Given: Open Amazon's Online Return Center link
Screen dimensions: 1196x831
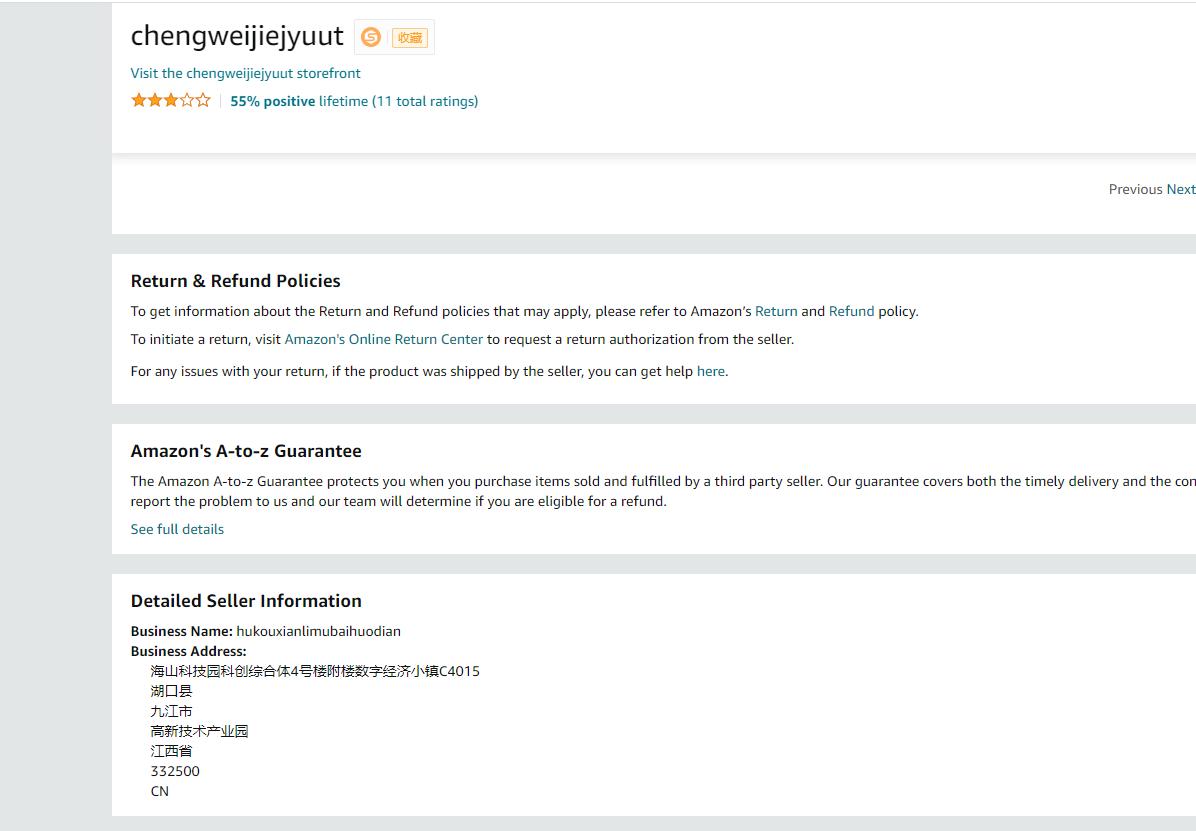Looking at the screenshot, I should coord(383,339).
